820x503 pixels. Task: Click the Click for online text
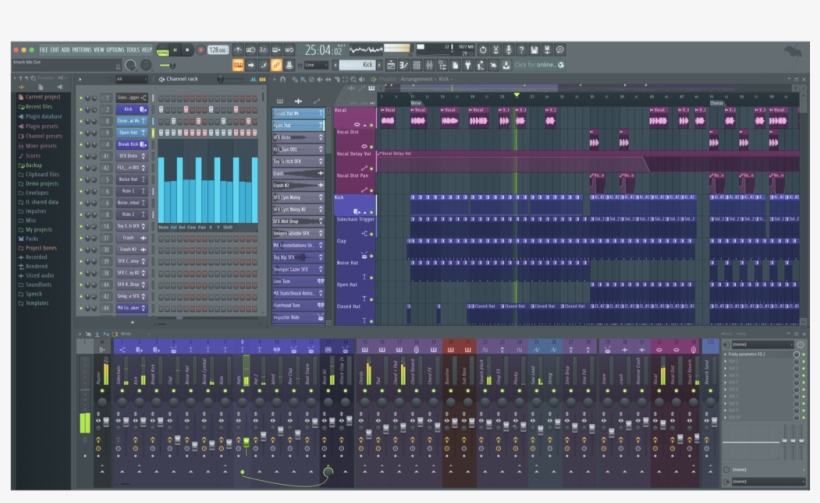click(534, 65)
